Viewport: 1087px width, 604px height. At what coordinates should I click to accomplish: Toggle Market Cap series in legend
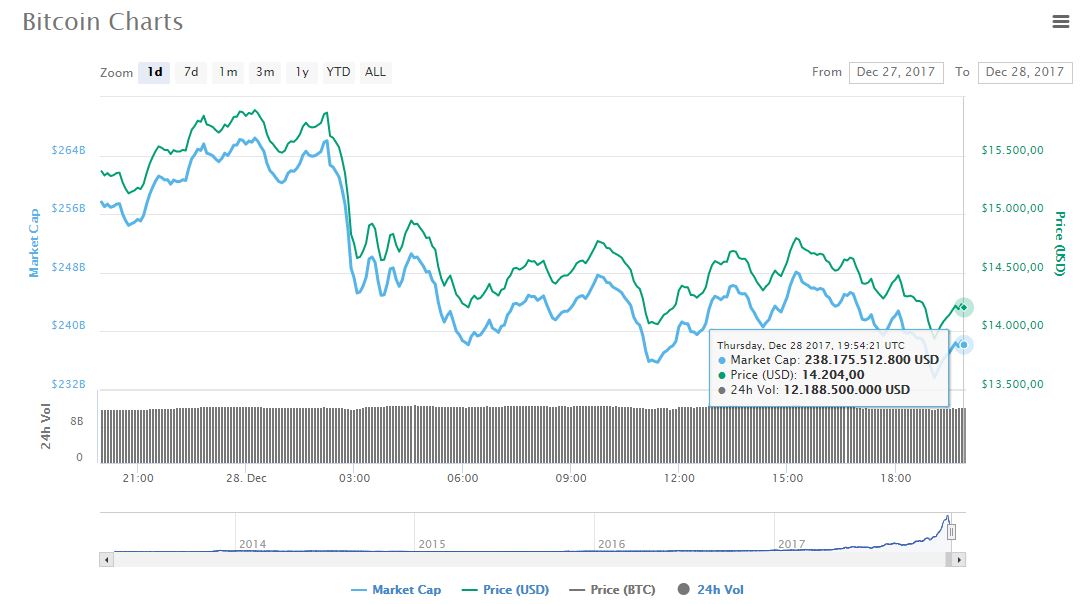396,589
